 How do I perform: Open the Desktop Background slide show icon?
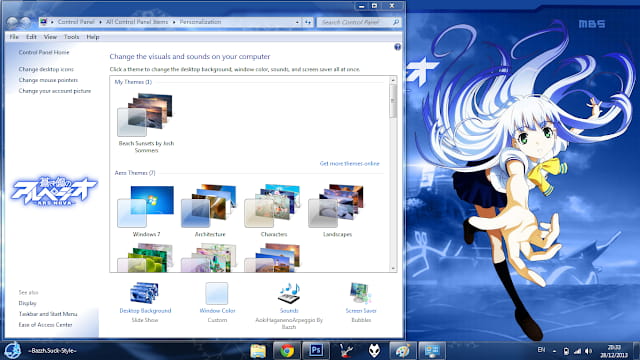(144, 293)
